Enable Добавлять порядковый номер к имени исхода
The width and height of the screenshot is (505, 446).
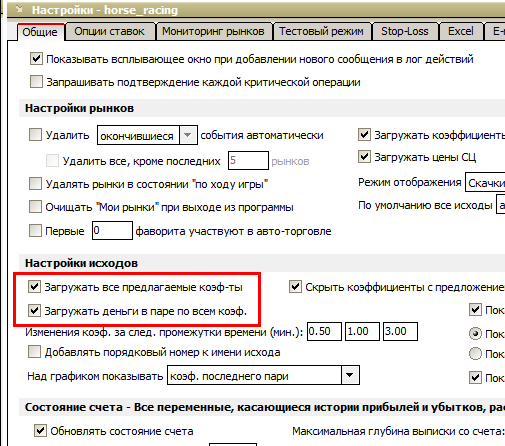(34, 352)
